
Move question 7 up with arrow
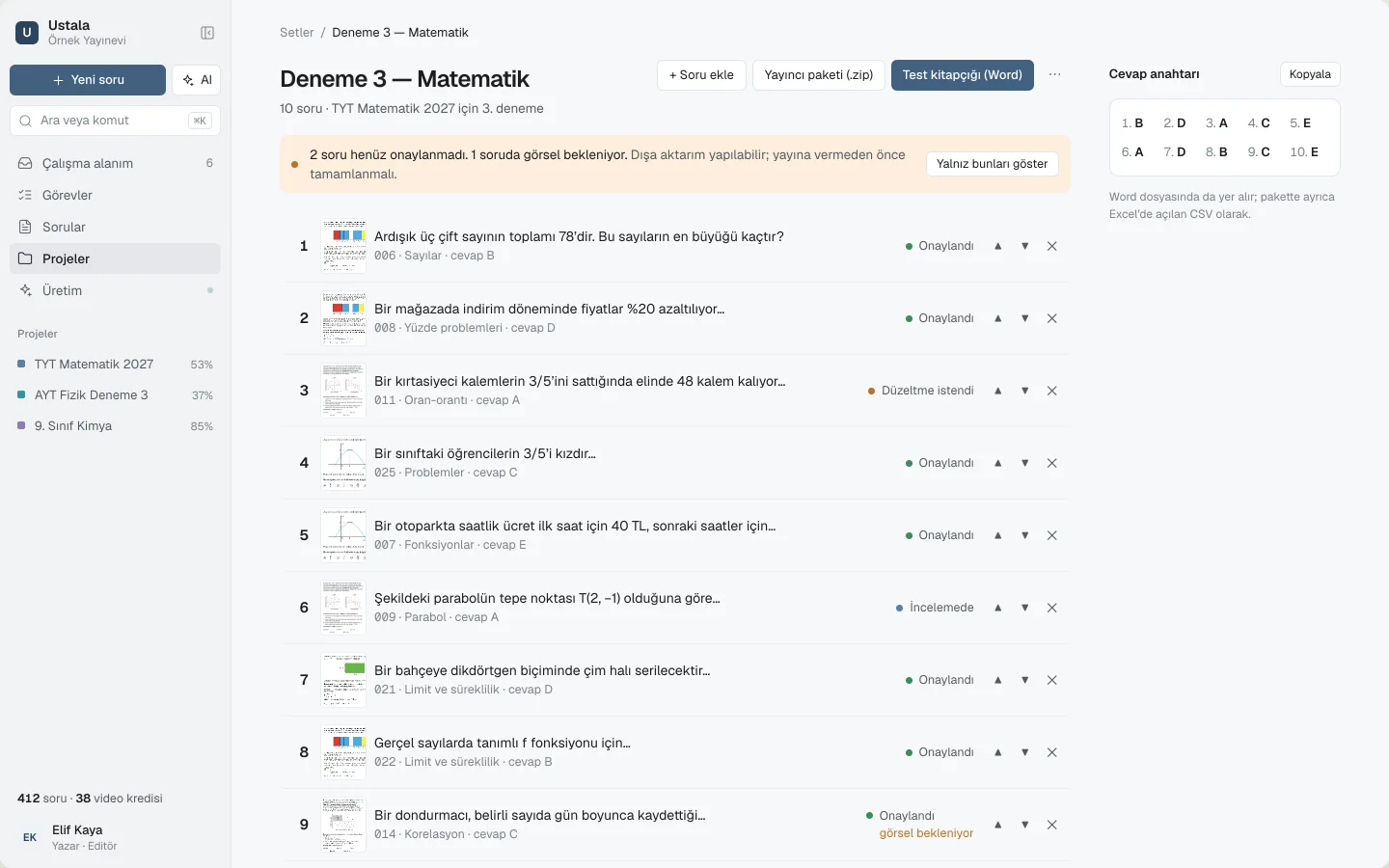(x=998, y=680)
